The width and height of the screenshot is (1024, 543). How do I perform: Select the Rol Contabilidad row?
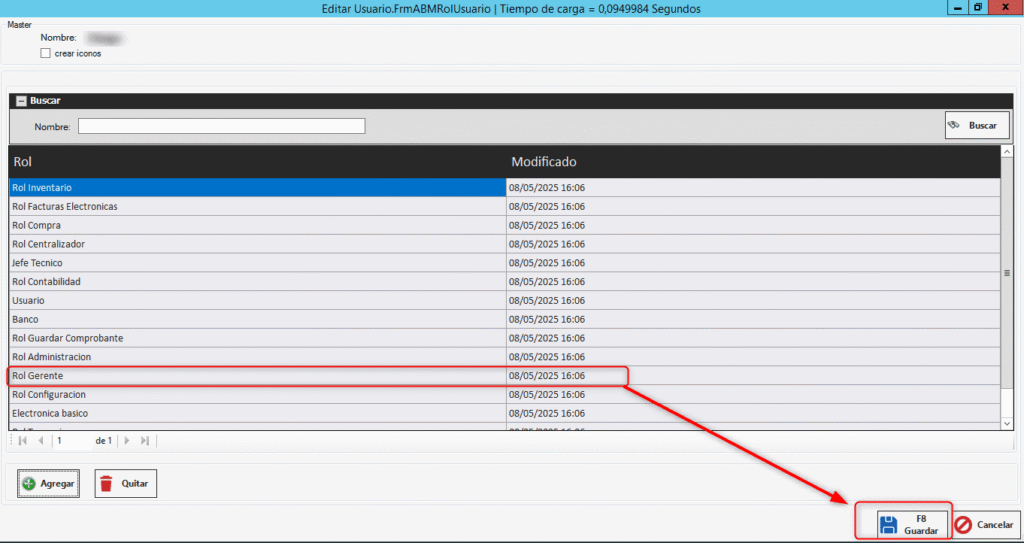257,282
